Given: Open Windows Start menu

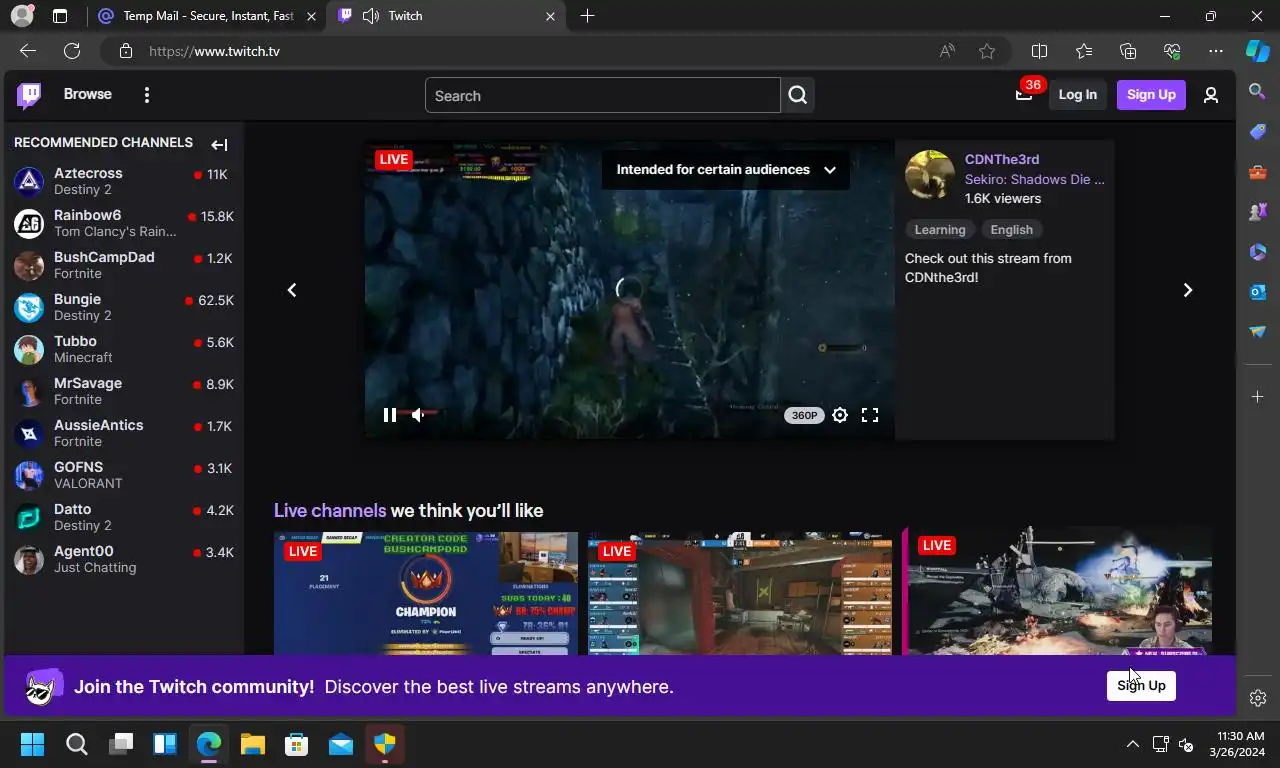Looking at the screenshot, I should 32,744.
